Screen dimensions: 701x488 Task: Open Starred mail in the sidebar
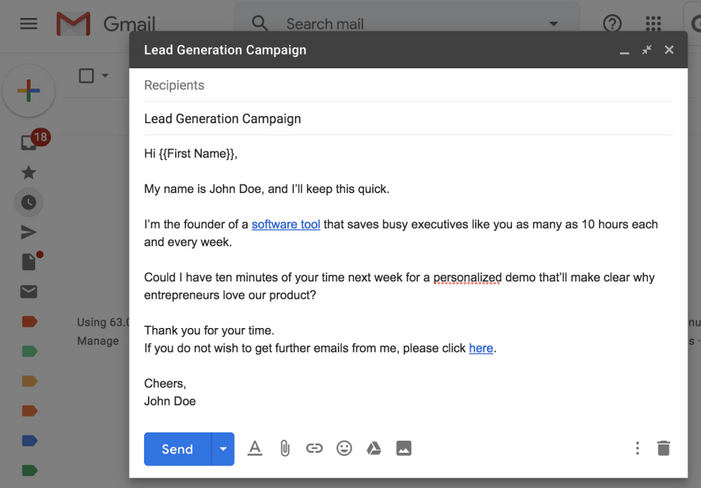[x=29, y=172]
